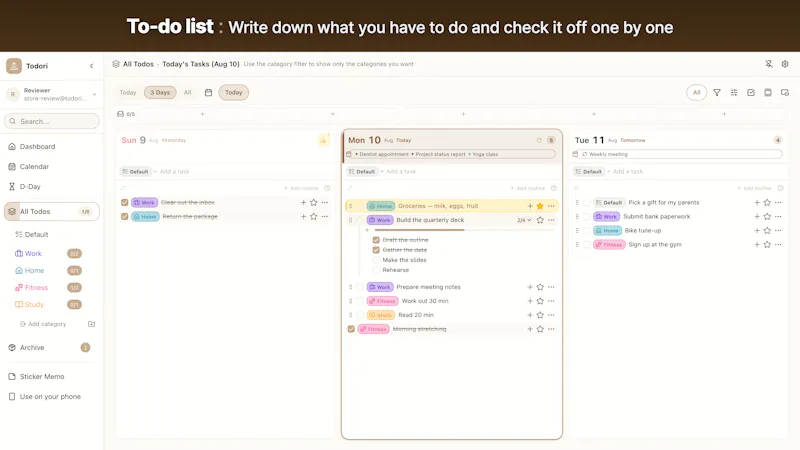Viewport: 800px width, 450px height.
Task: Click the refresh icon in Mon 10 header
Action: pos(539,140)
